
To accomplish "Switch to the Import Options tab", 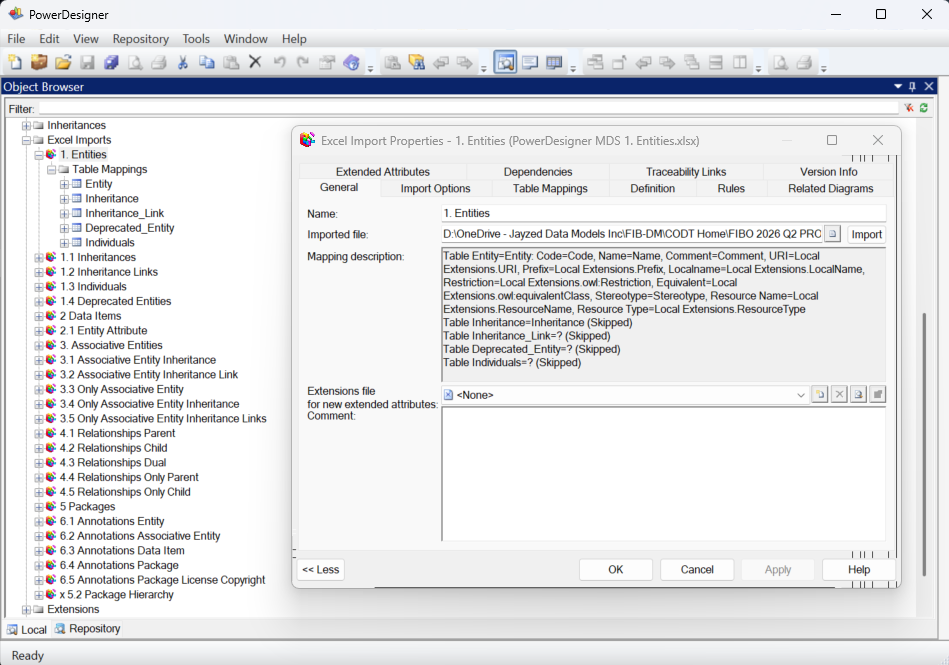I will click(435, 188).
